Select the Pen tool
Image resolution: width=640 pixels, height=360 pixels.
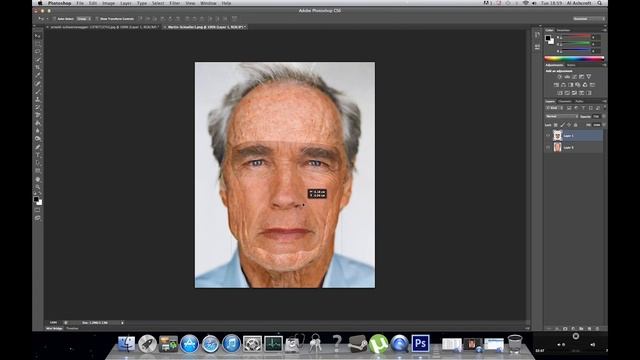[38, 147]
